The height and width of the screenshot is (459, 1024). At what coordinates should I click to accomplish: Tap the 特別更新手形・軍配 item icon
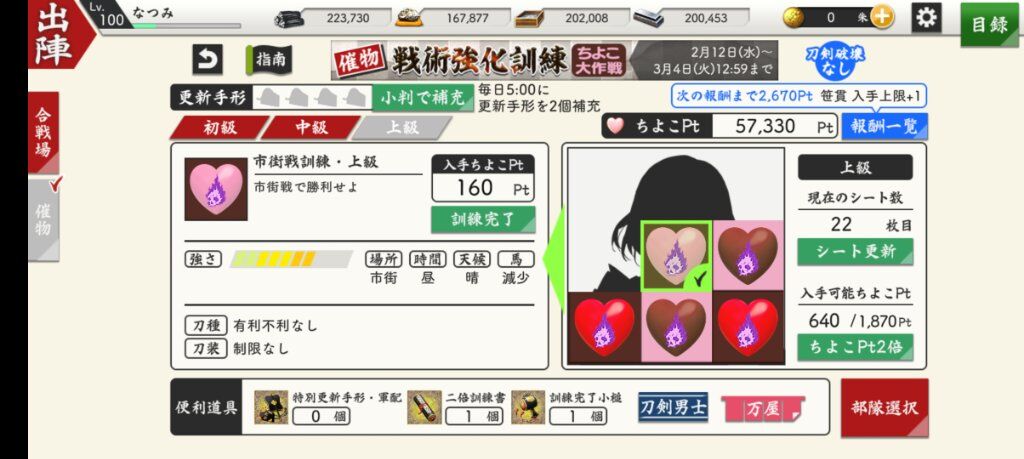[x=271, y=407]
